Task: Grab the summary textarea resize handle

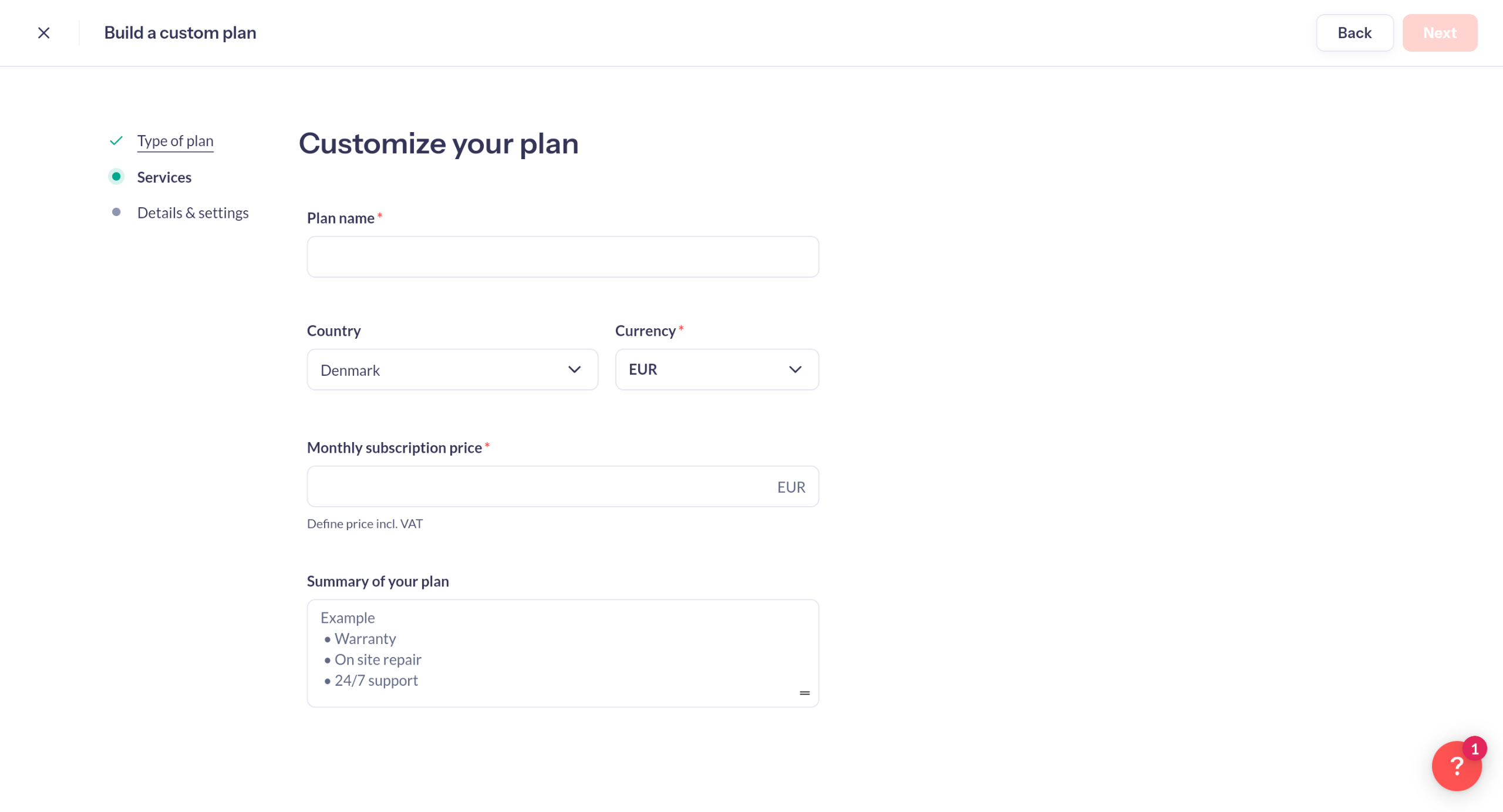Action: point(804,693)
